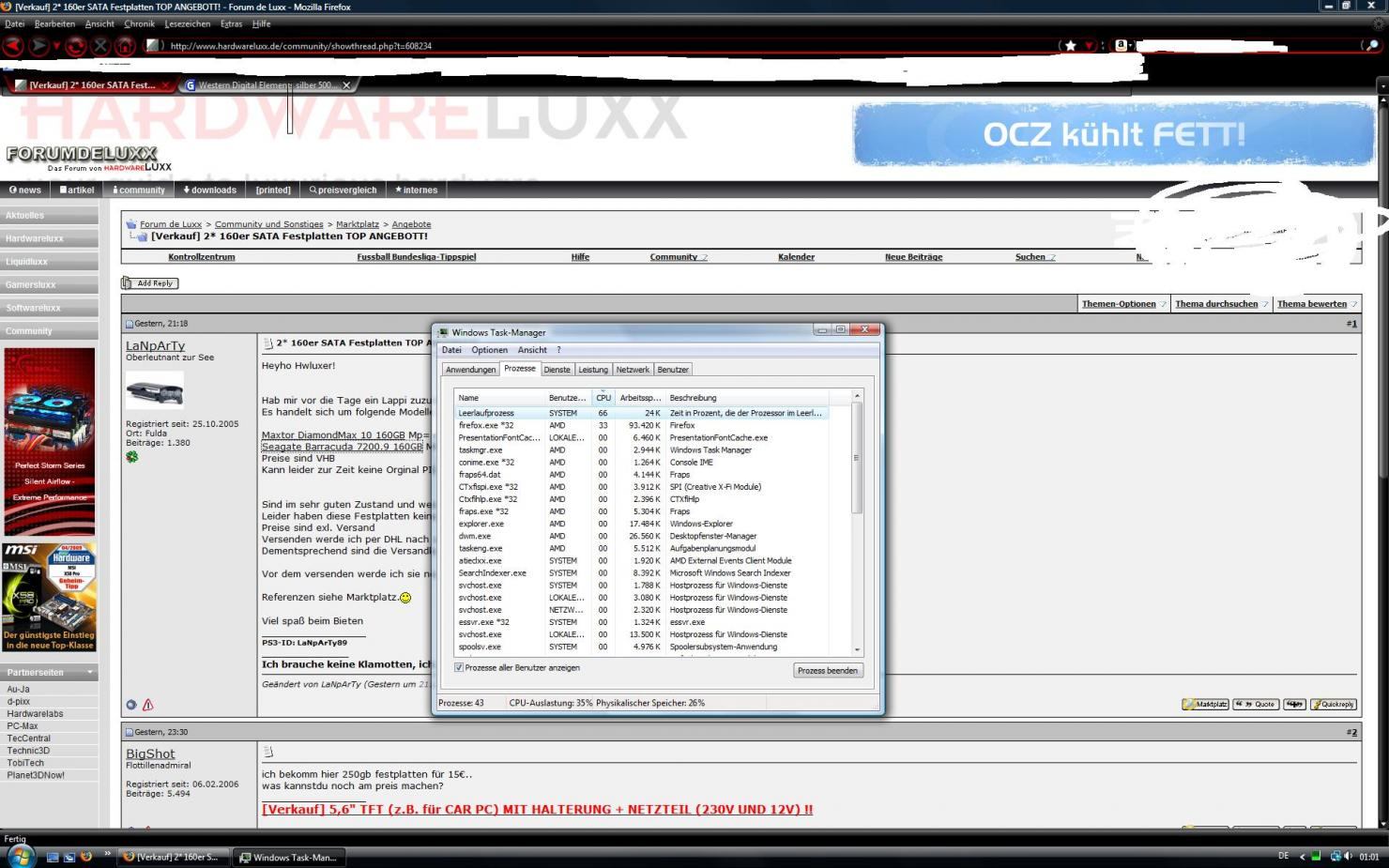Open the Lesezeichen menu in Firefox

point(188,23)
